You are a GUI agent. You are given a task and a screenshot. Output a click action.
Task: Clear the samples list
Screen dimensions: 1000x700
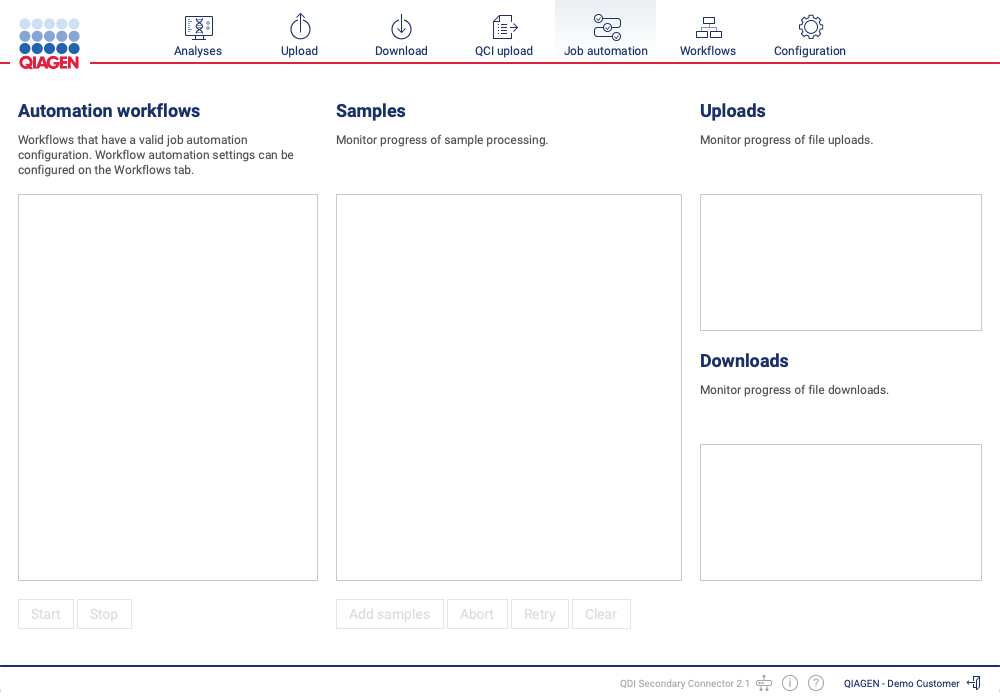click(601, 614)
